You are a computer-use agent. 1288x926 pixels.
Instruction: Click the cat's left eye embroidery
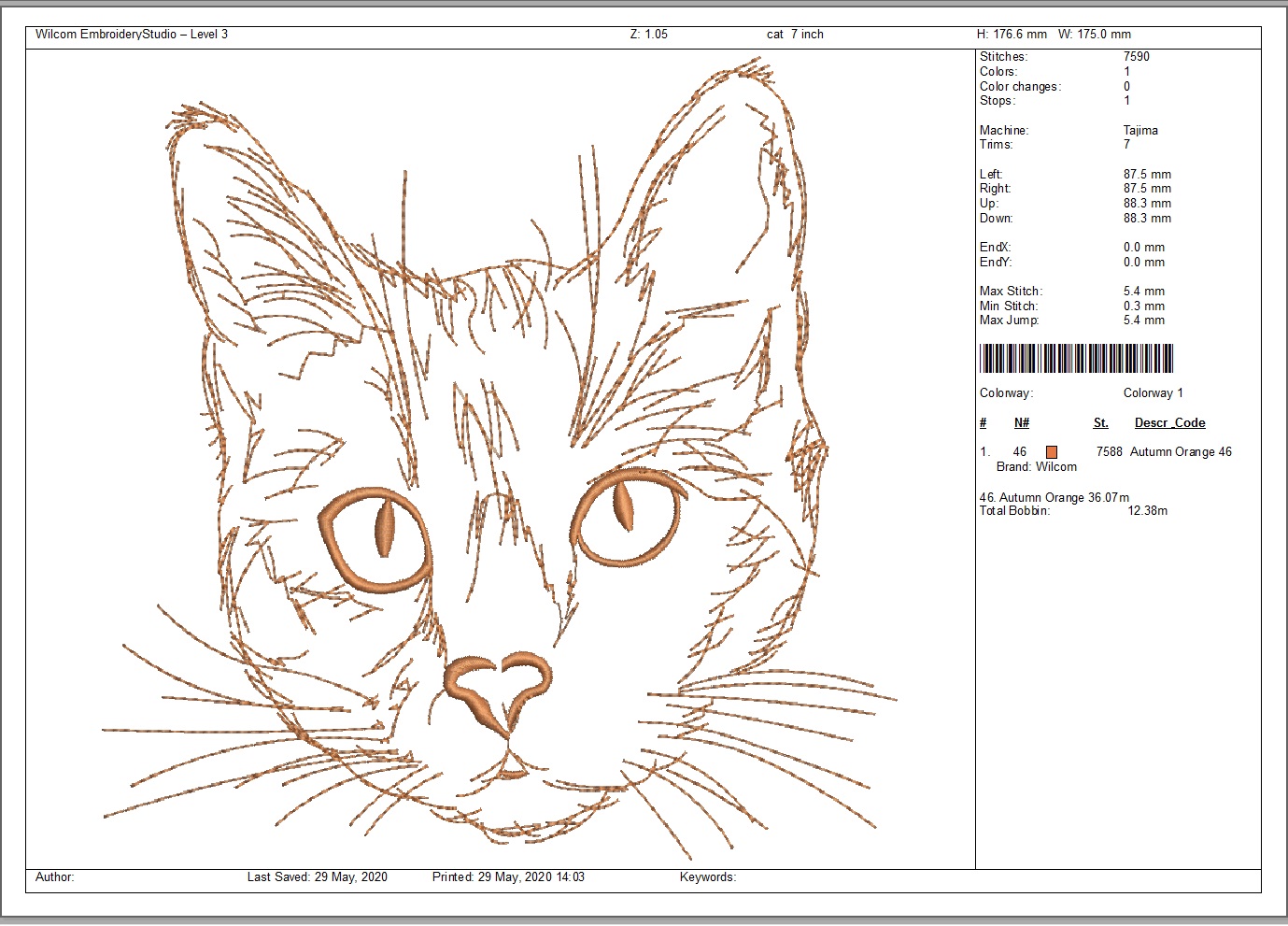(376, 540)
